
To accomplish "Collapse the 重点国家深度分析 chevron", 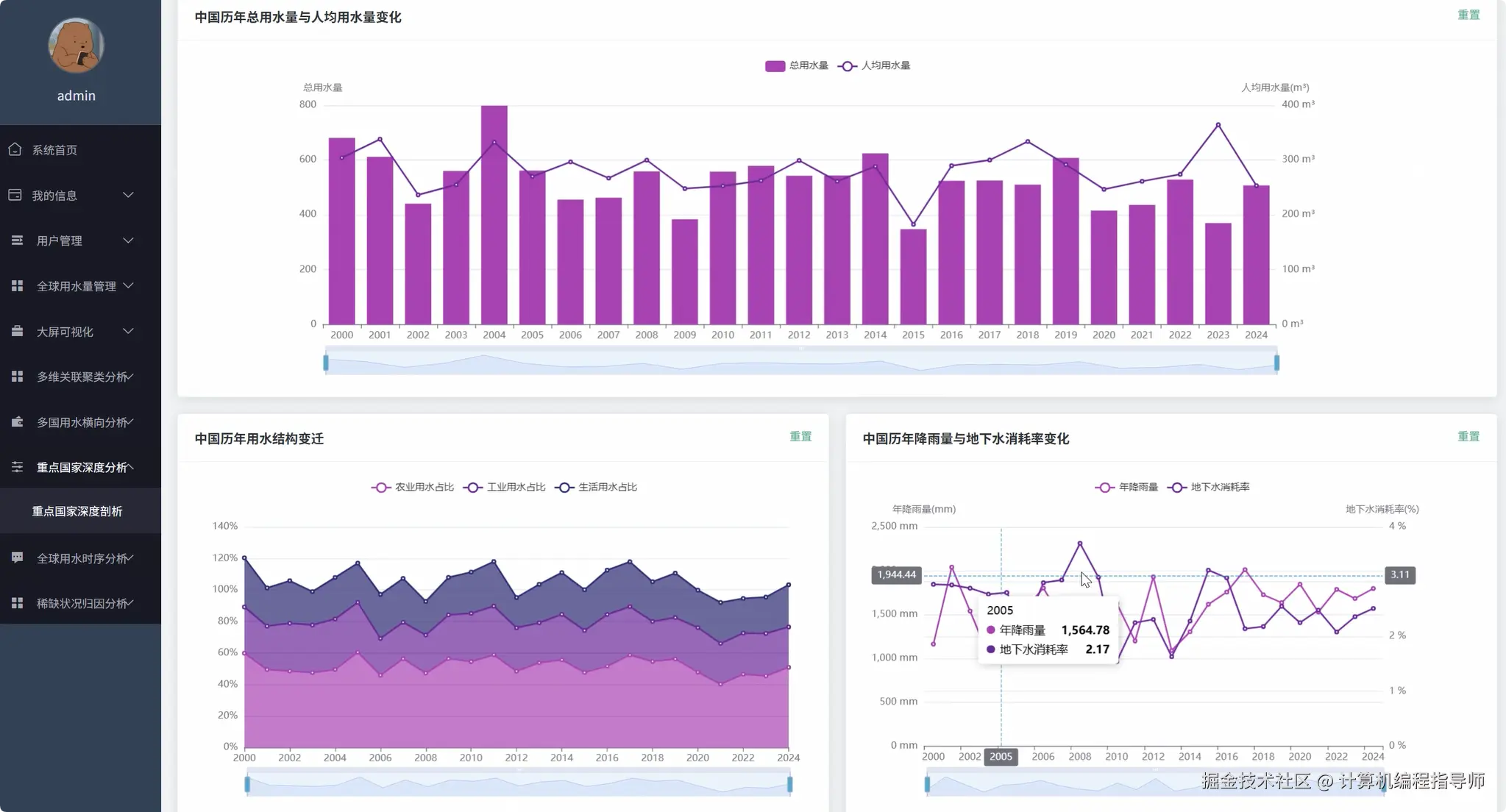I will pos(130,467).
